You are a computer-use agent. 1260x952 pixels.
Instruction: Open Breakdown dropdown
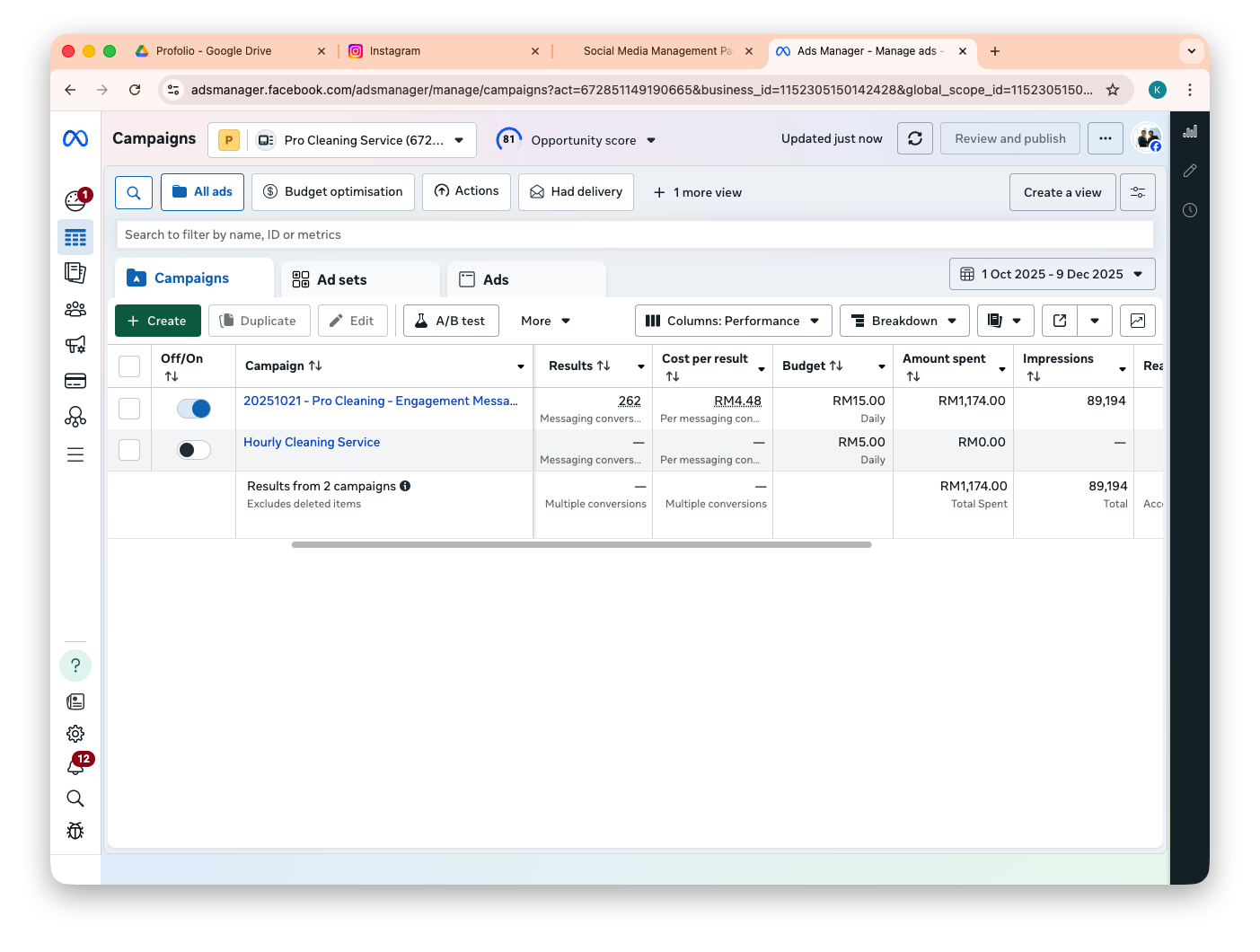904,321
